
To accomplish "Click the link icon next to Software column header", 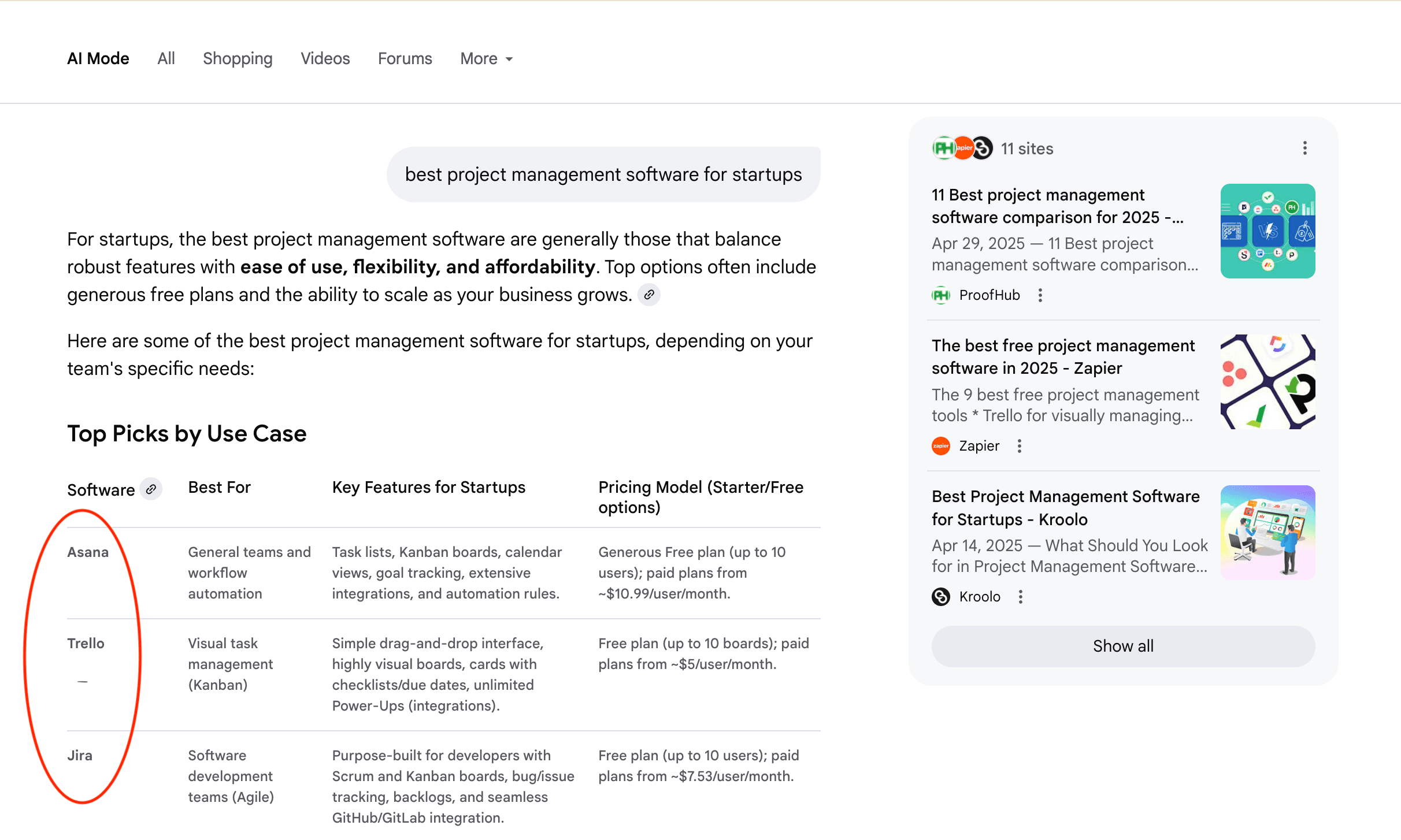I will tap(152, 489).
